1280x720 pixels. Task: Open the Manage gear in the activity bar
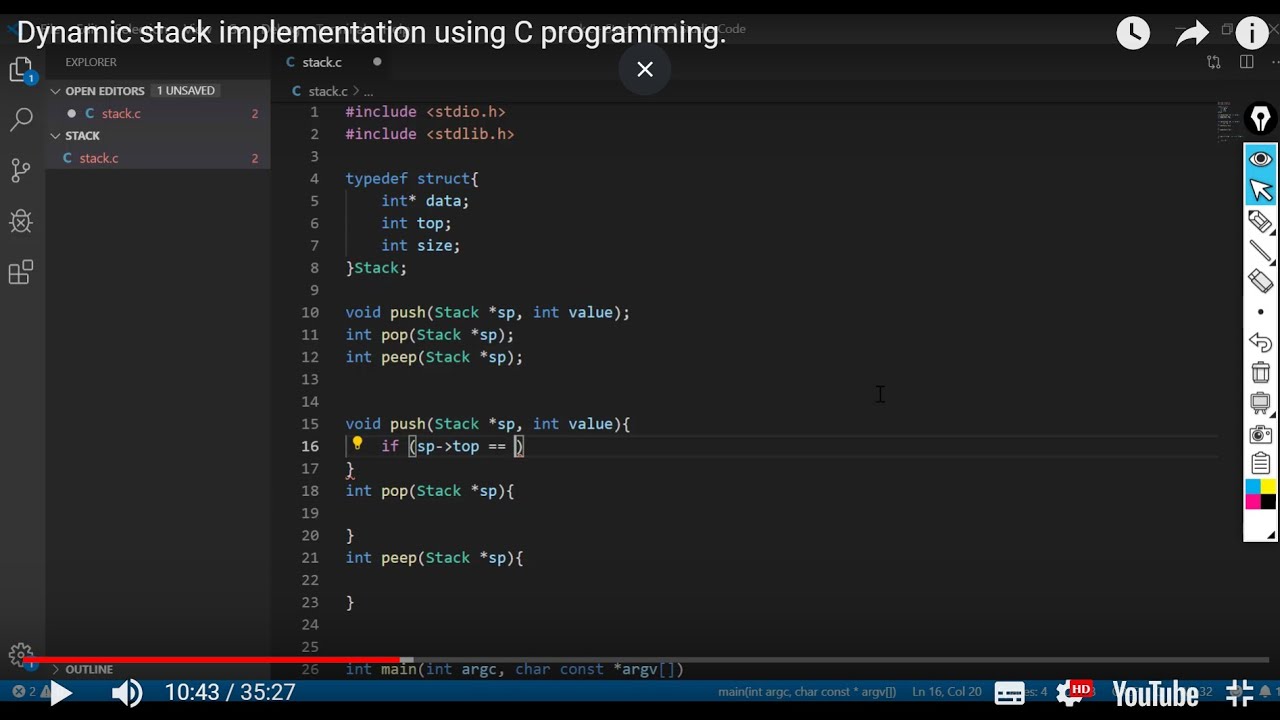tap(21, 655)
